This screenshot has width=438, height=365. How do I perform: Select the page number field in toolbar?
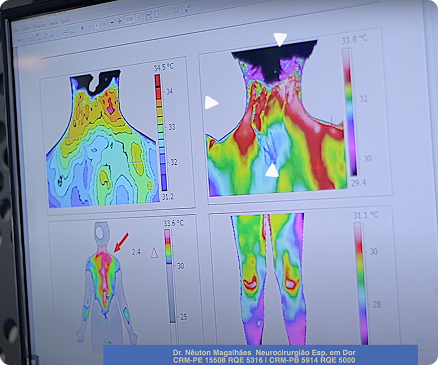click(x=96, y=25)
